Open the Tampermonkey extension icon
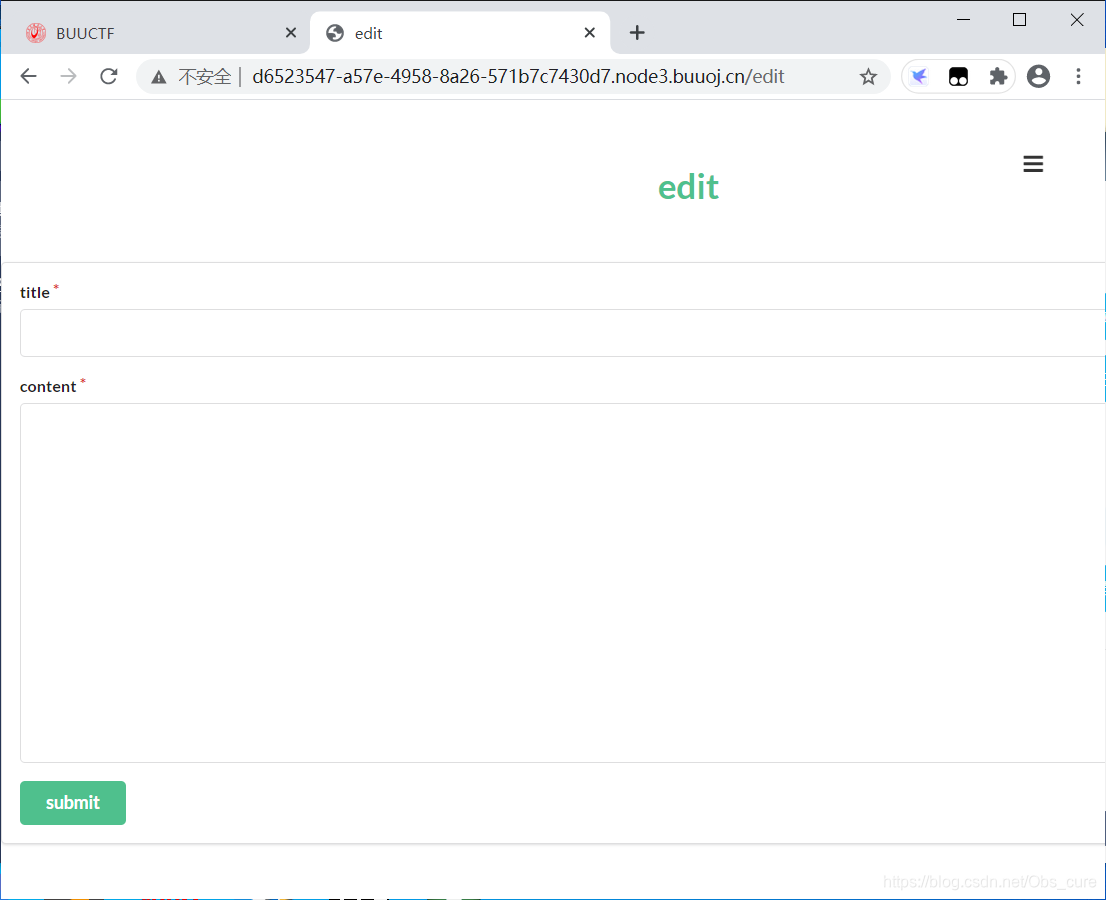The image size is (1106, 900). (958, 77)
